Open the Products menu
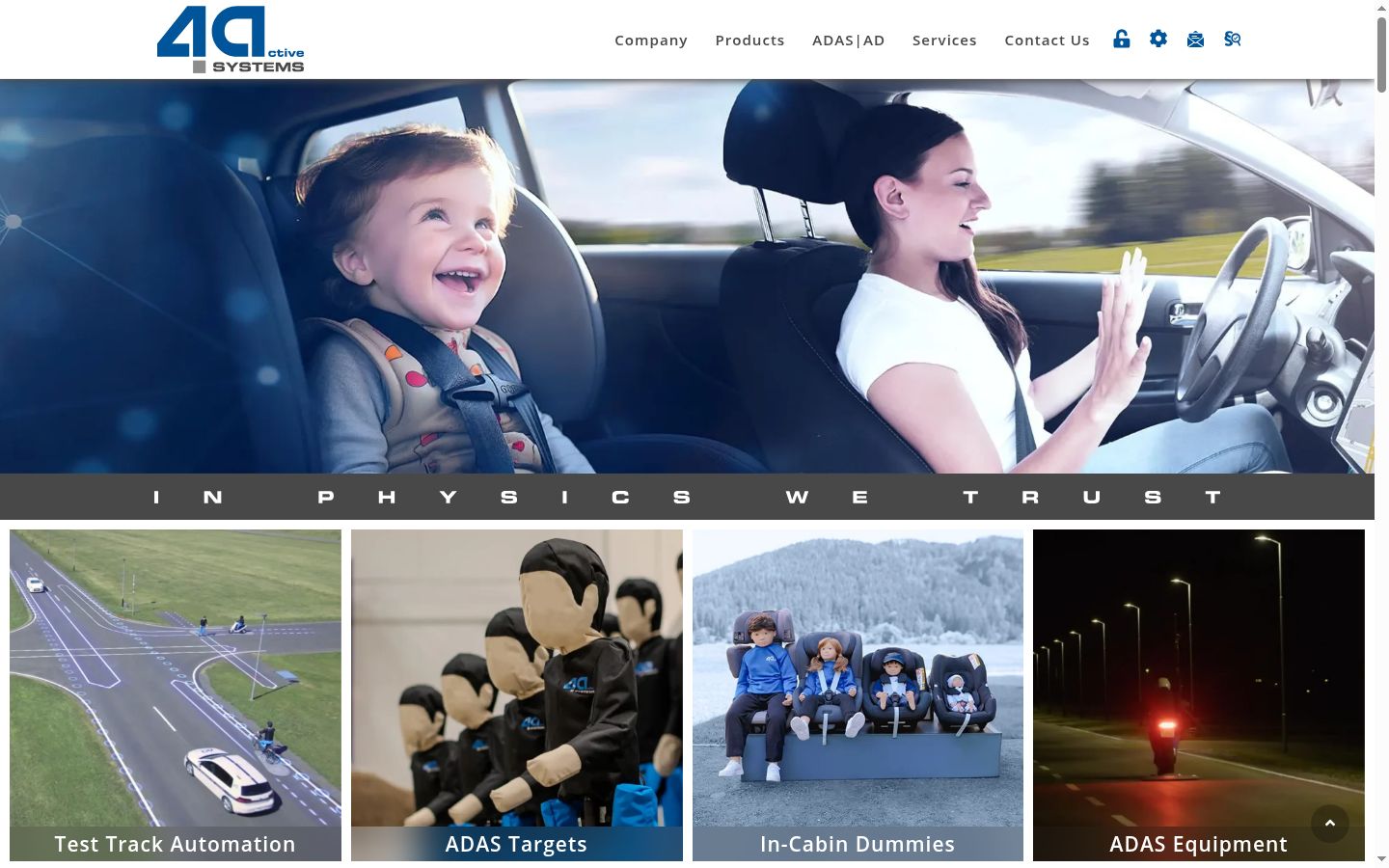1389x868 pixels. 749,40
